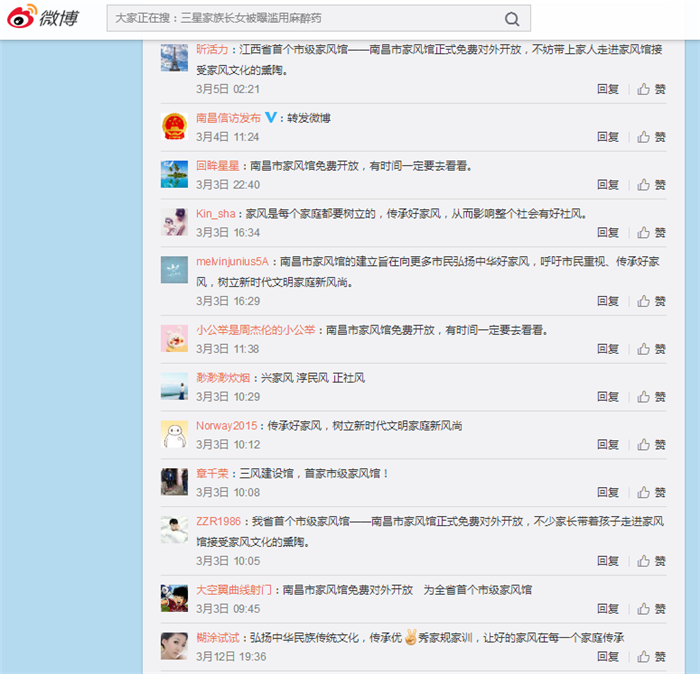Reply to 澎渤澎欢烟's comment

pyautogui.click(x=607, y=397)
